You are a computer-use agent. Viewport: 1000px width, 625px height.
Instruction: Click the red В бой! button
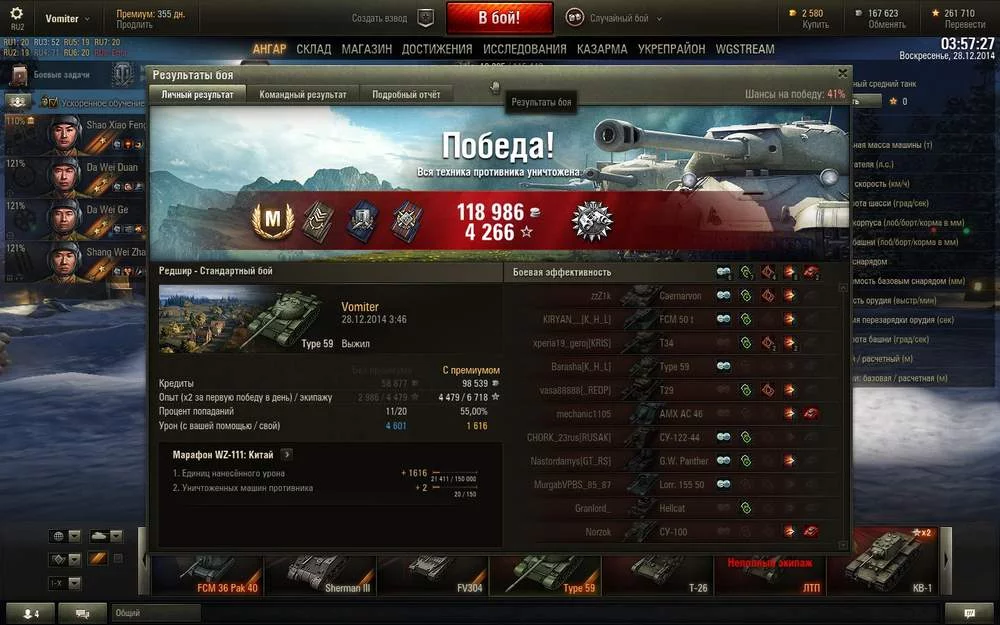(500, 18)
